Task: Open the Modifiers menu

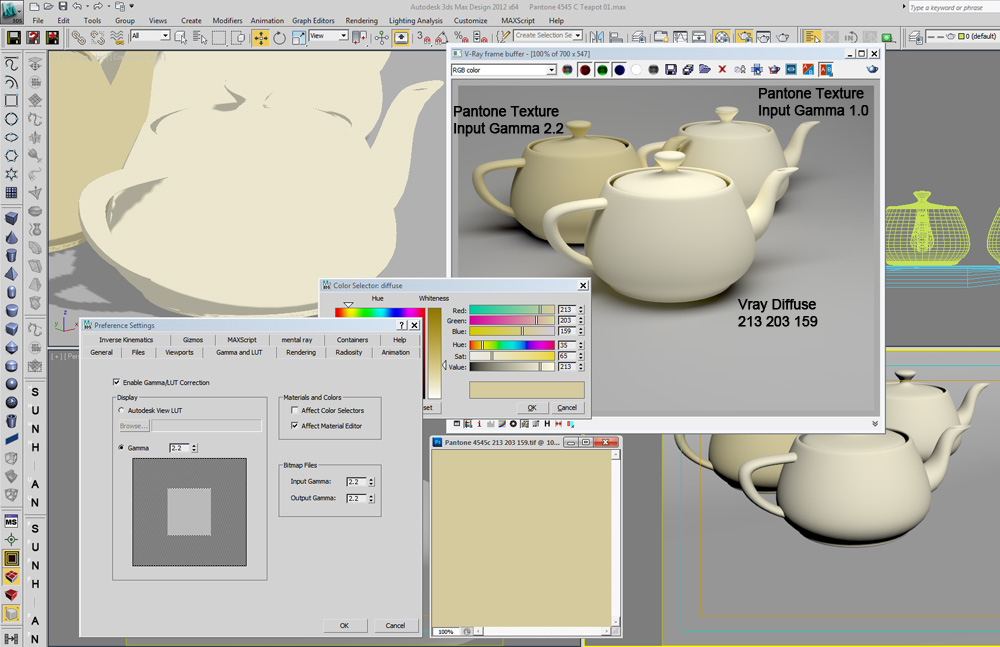Action: click(x=227, y=20)
